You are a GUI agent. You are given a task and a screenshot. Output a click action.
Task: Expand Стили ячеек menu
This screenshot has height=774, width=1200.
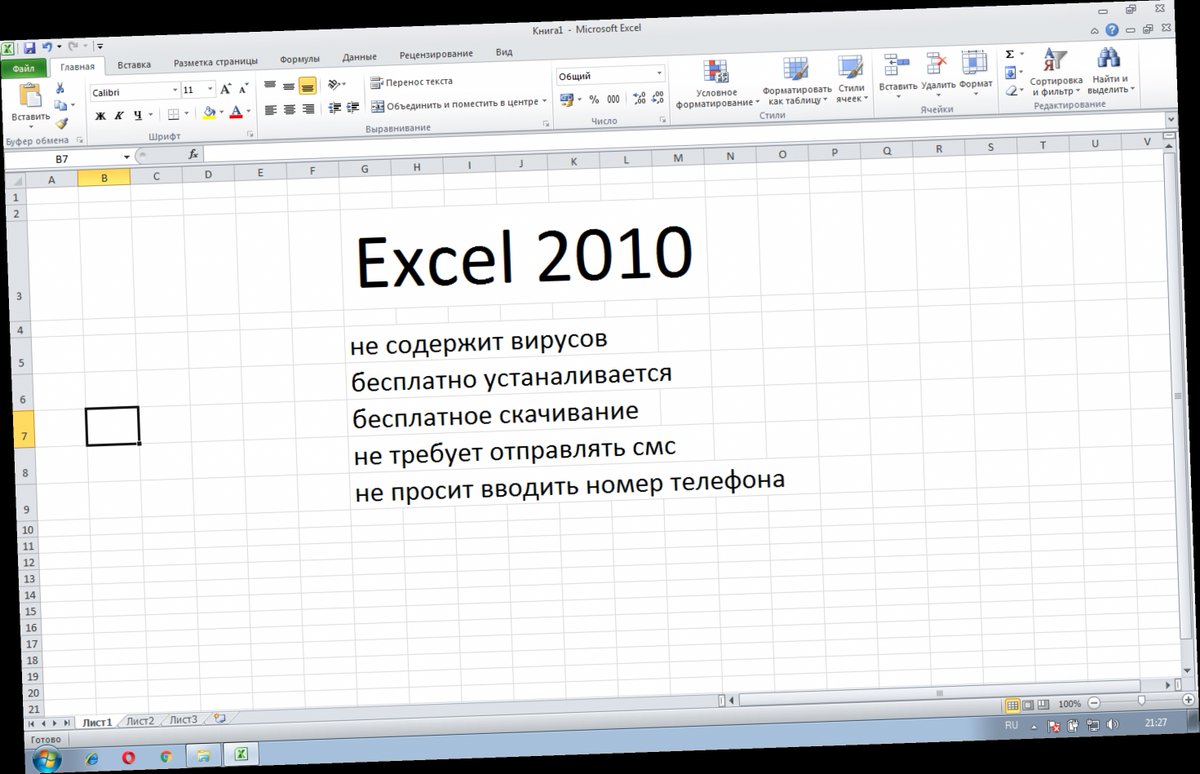pos(851,80)
